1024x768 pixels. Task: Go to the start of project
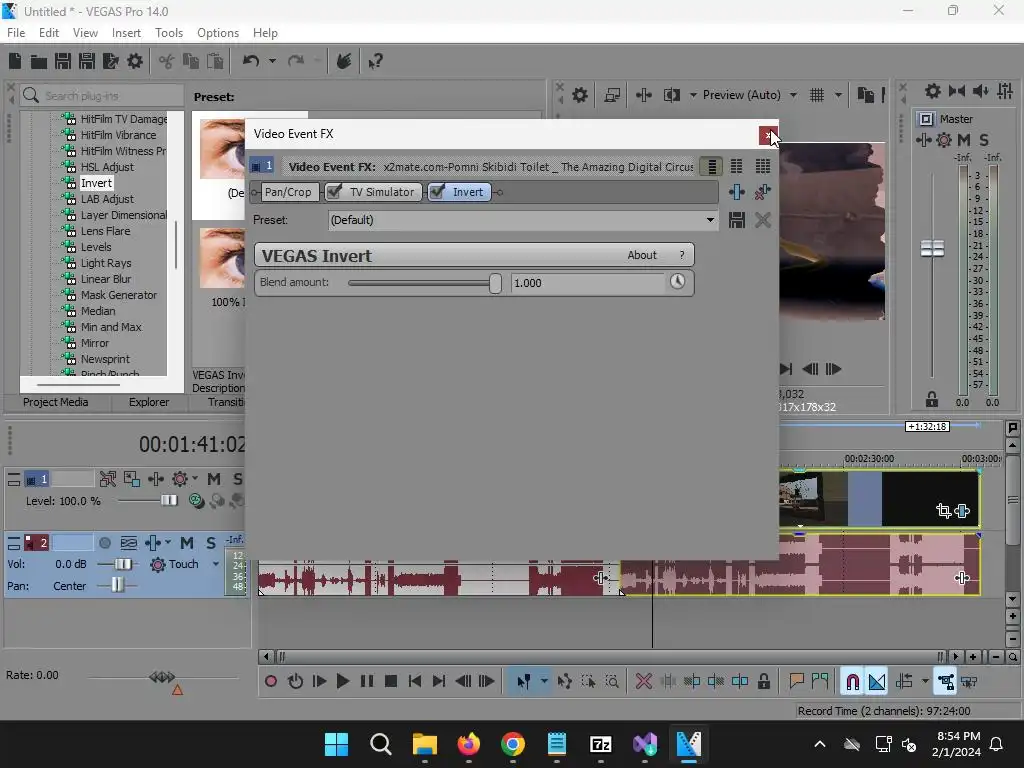point(415,682)
